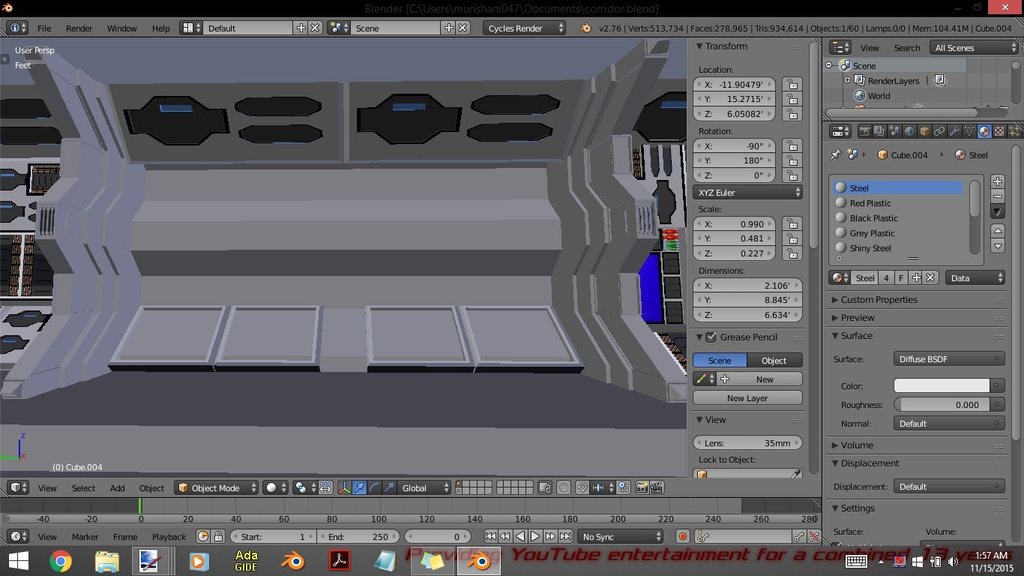Toggle lock on Scale Z
1024x576 pixels.
792,254
